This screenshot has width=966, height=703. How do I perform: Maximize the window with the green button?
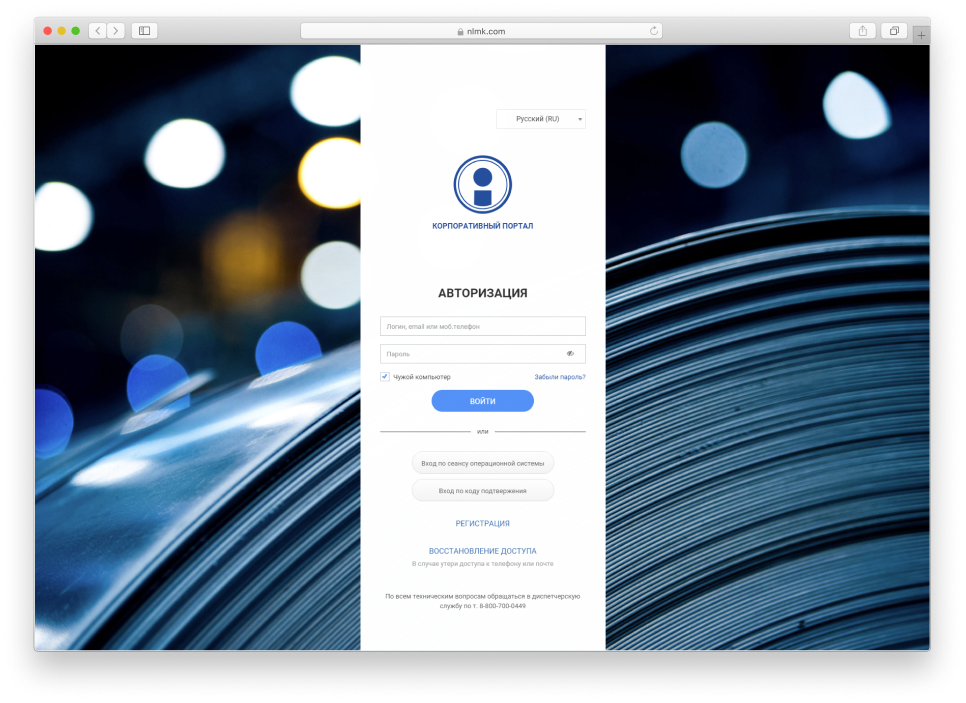76,31
